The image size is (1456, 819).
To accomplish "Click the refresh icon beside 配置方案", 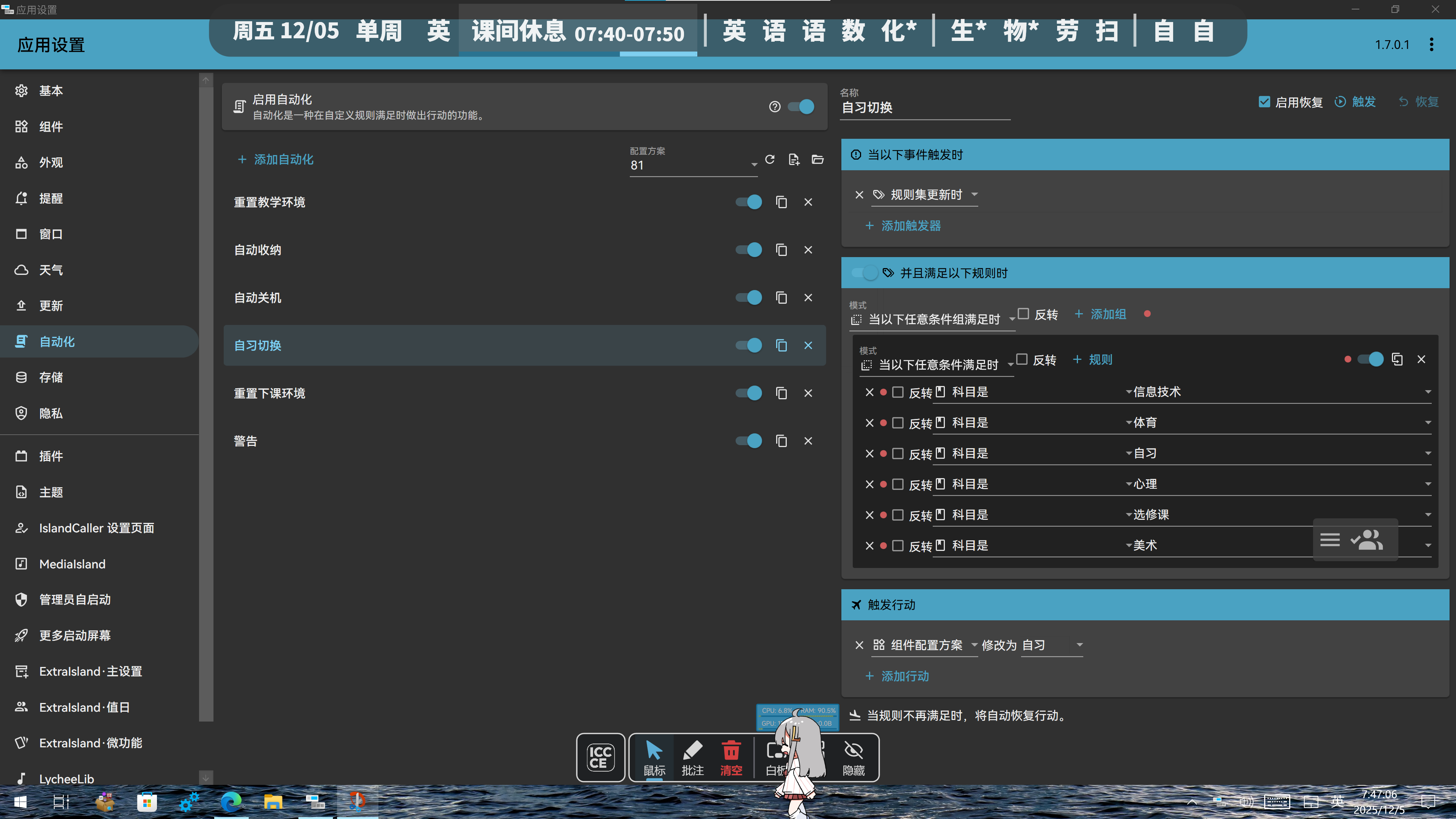I will pyautogui.click(x=770, y=159).
